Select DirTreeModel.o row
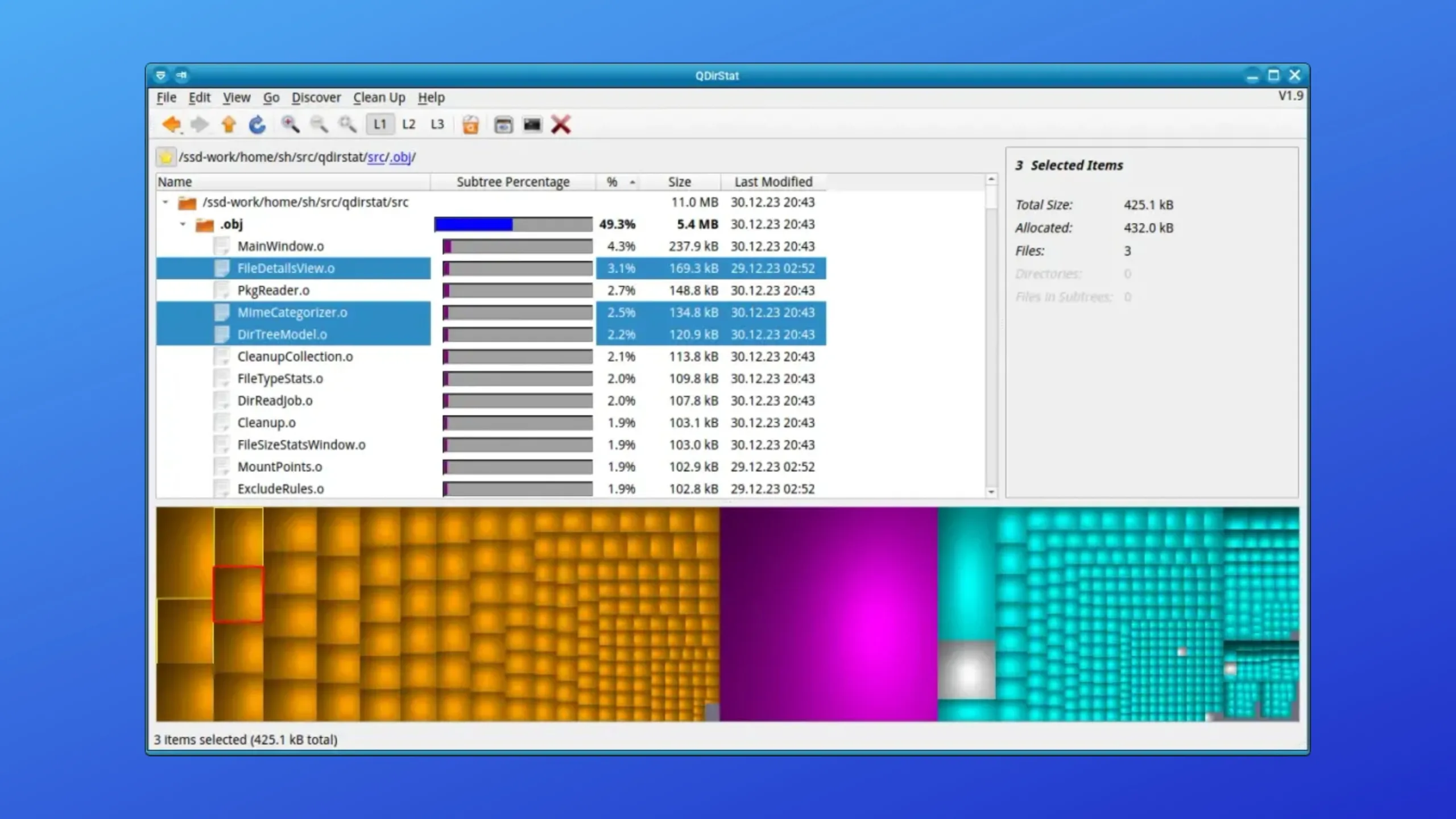This screenshot has width=1456, height=819. coord(491,334)
